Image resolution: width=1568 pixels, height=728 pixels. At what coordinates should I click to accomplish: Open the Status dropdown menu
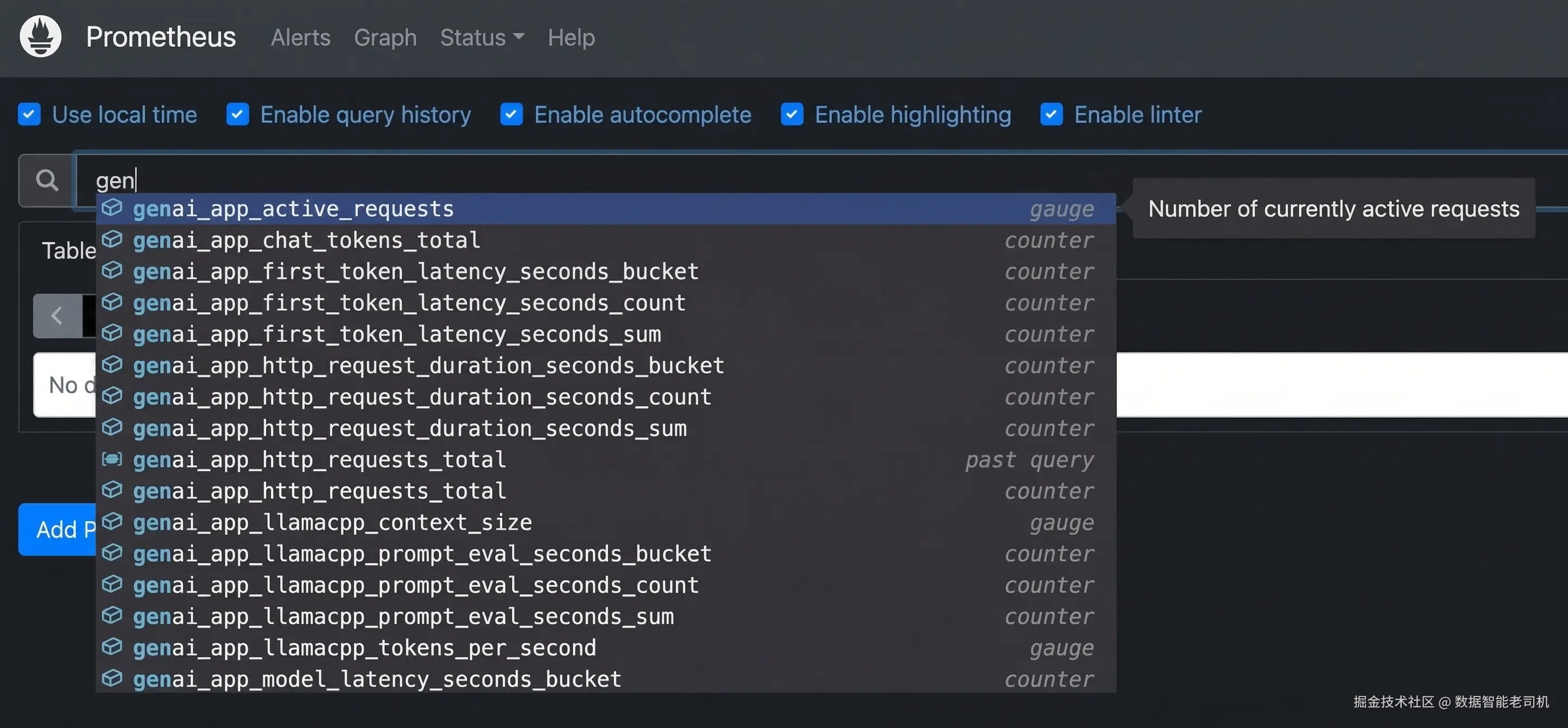(x=482, y=38)
